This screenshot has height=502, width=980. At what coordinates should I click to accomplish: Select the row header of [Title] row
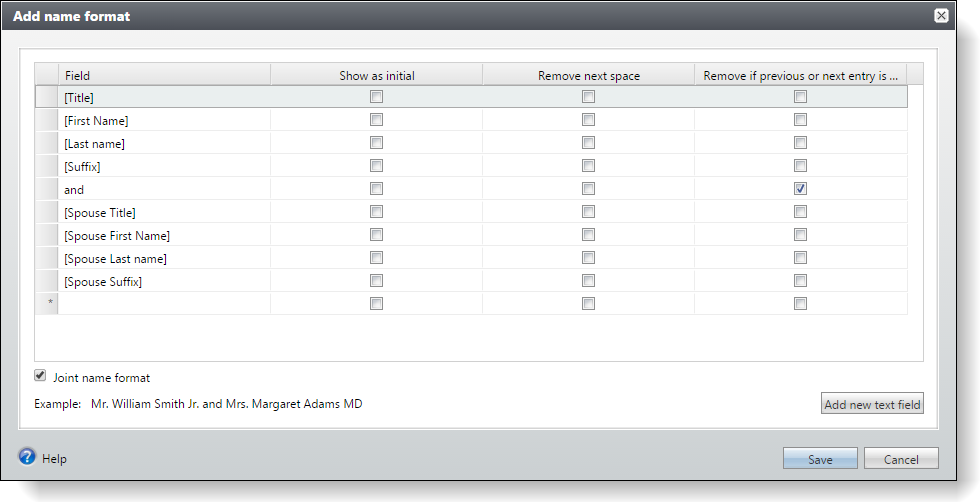coord(46,98)
